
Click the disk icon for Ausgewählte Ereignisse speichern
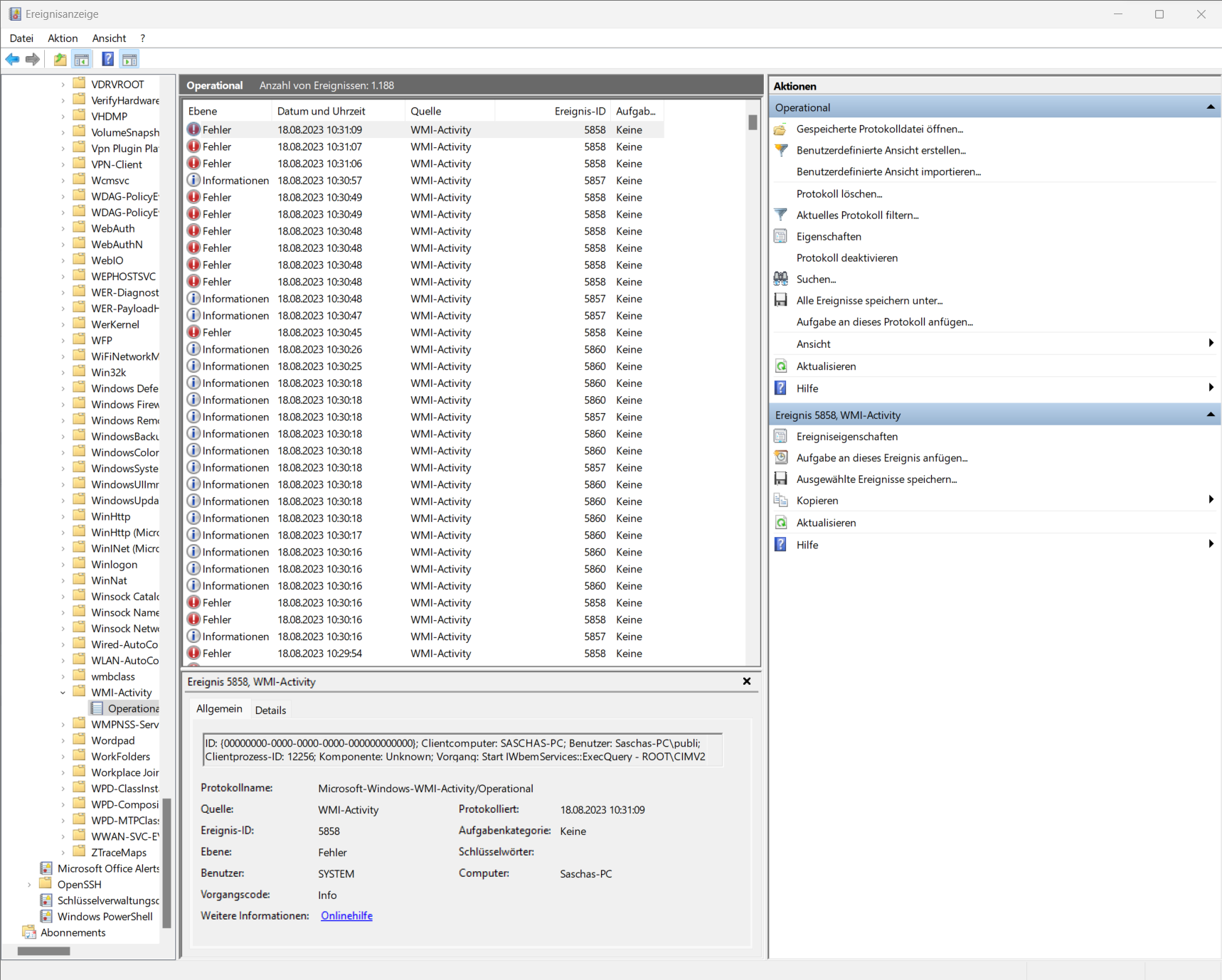pyautogui.click(x=781, y=479)
